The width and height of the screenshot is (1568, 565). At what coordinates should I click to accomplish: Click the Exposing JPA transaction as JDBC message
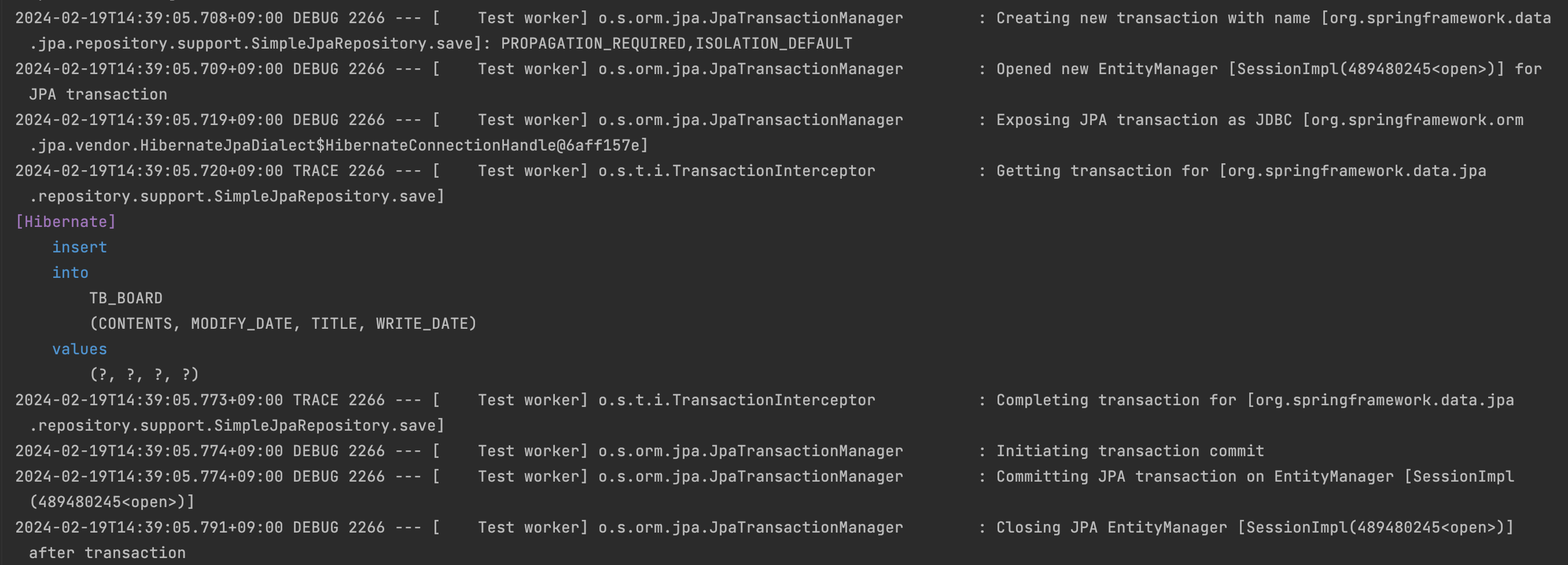[x=1144, y=120]
